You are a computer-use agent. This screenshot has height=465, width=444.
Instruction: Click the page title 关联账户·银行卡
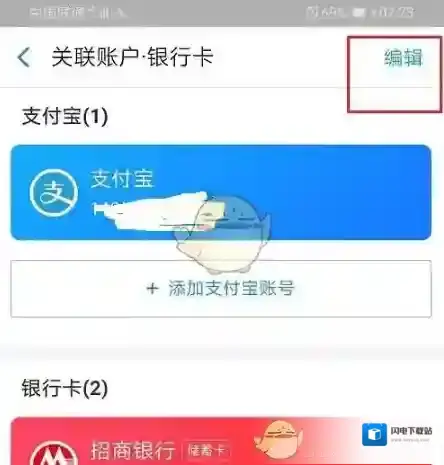pos(132,57)
